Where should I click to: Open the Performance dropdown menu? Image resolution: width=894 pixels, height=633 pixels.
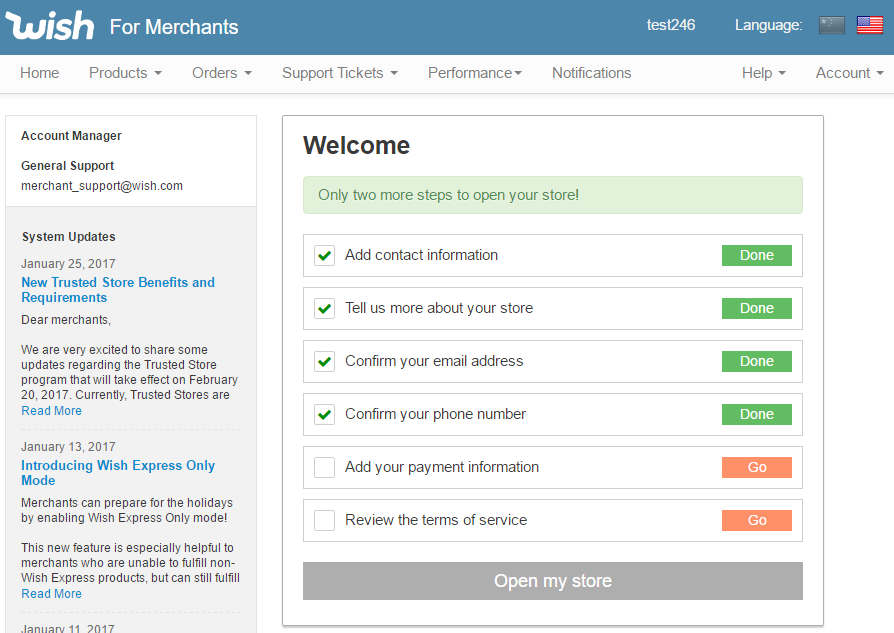[x=474, y=73]
